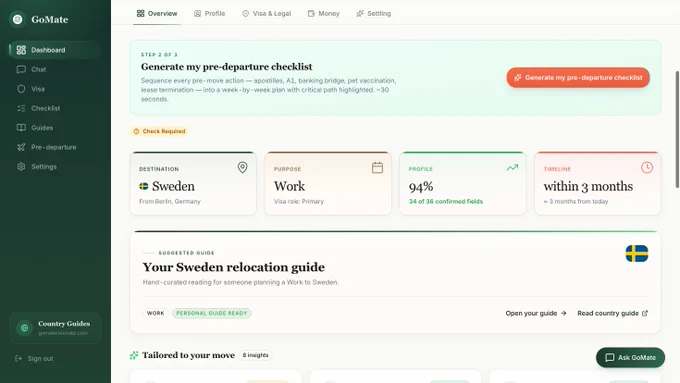Click the Chat bubble icon in sidebar
The width and height of the screenshot is (680, 383).
[x=21, y=69]
